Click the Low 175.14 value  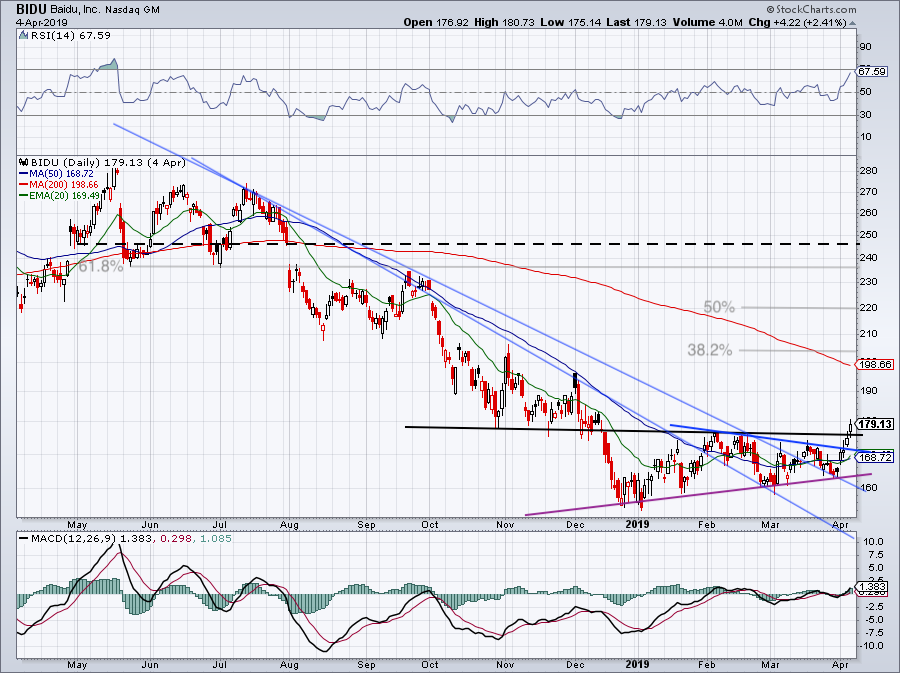pos(571,22)
